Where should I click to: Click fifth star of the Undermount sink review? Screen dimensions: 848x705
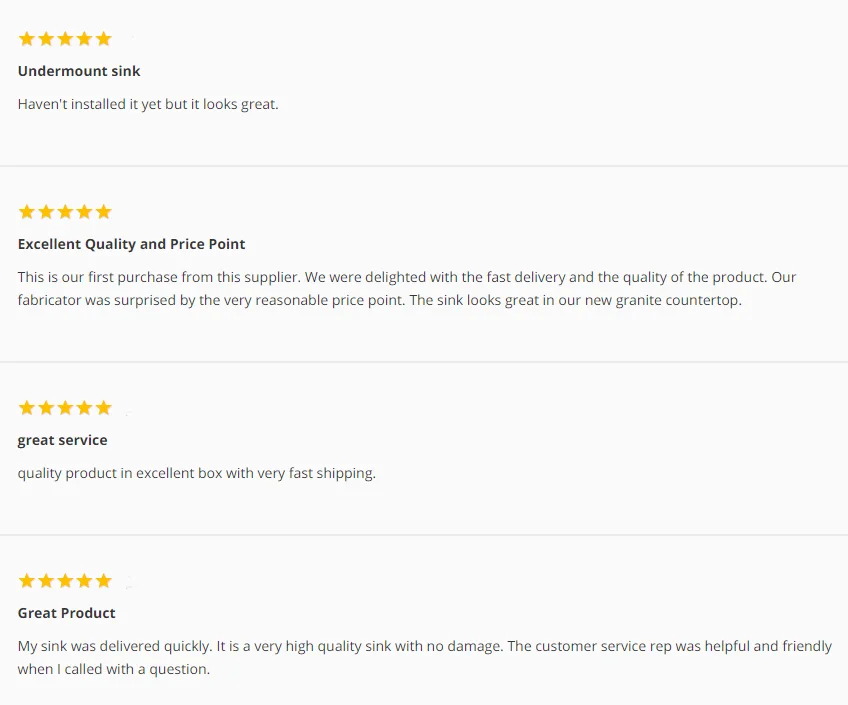point(103,39)
